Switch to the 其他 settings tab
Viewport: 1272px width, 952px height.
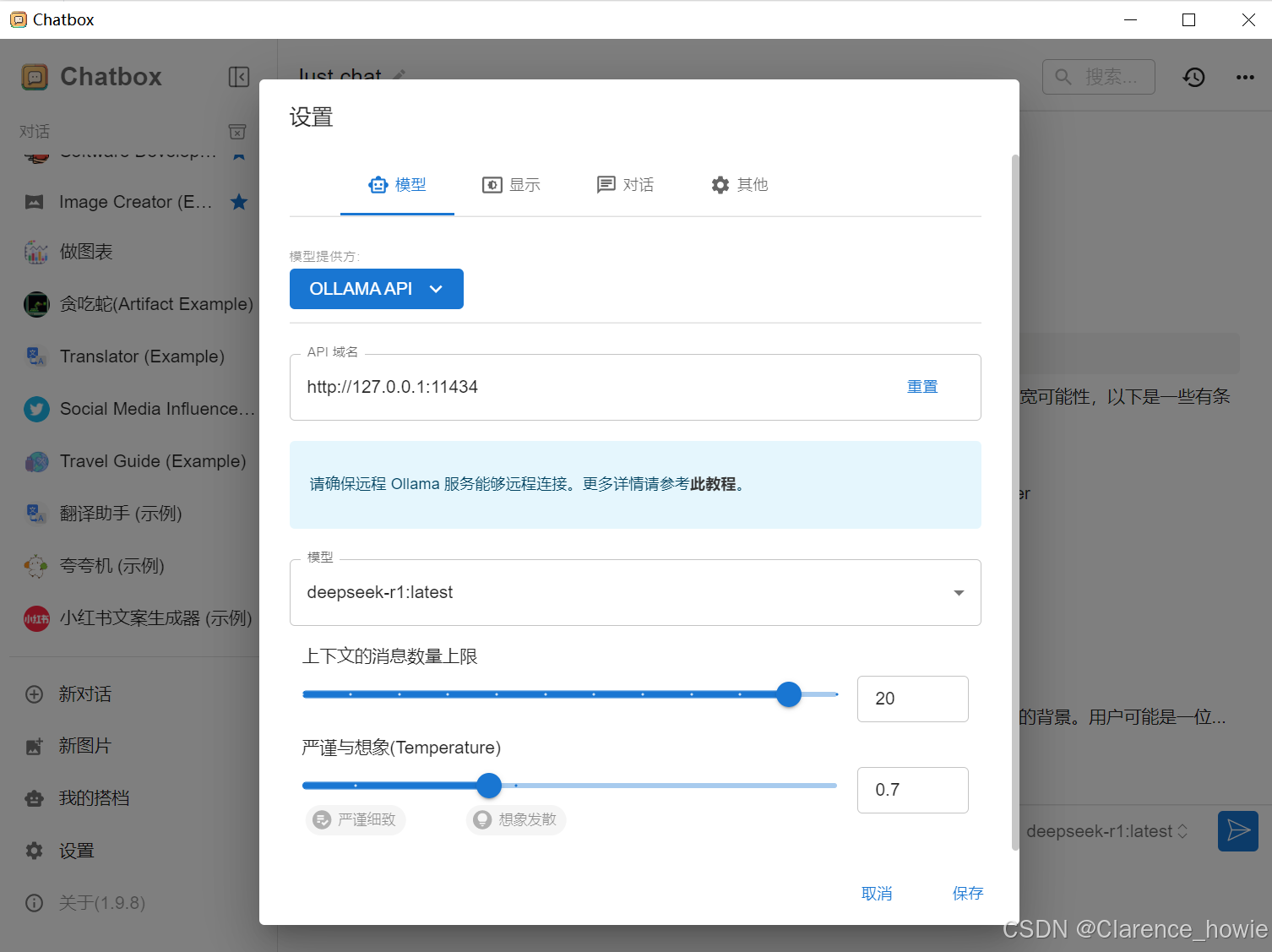[x=739, y=185]
